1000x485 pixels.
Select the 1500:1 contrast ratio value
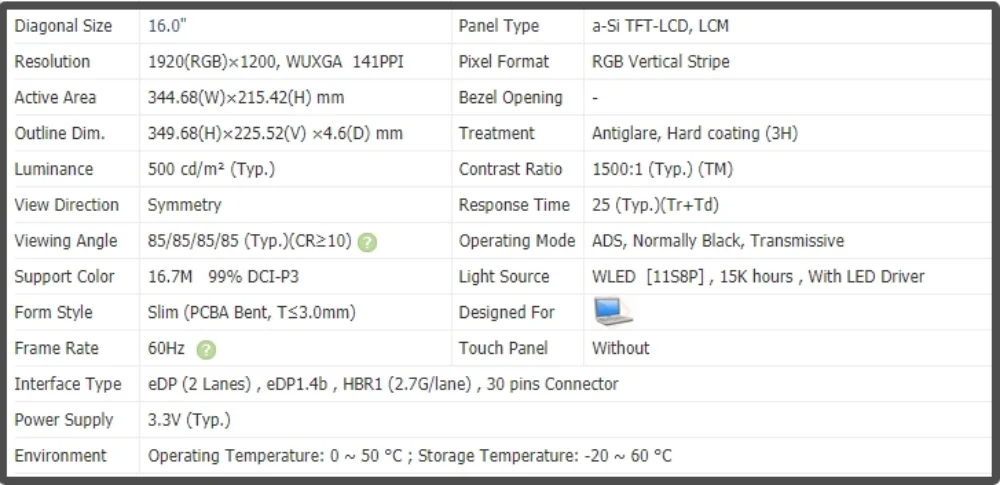pyautogui.click(x=663, y=169)
